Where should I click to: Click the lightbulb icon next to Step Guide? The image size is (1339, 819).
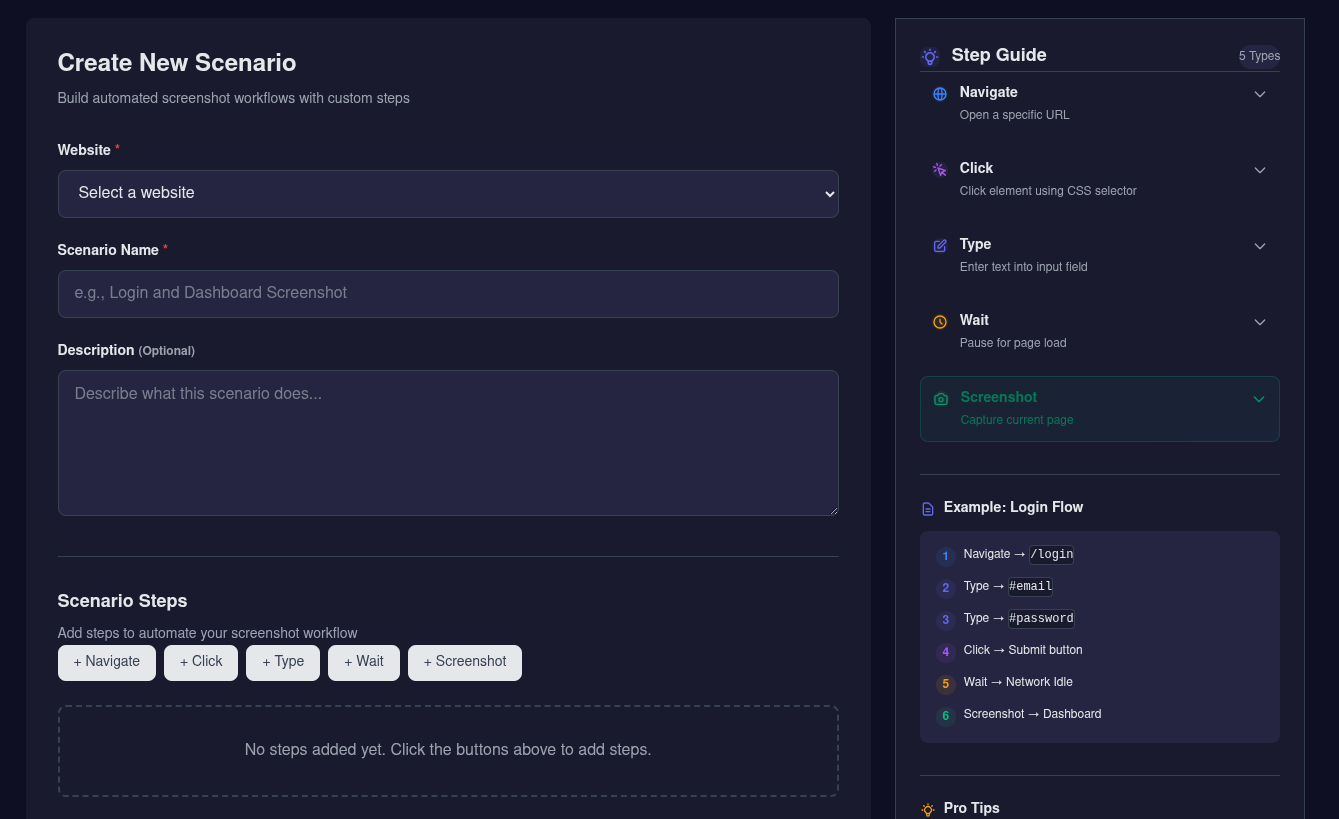tap(930, 57)
